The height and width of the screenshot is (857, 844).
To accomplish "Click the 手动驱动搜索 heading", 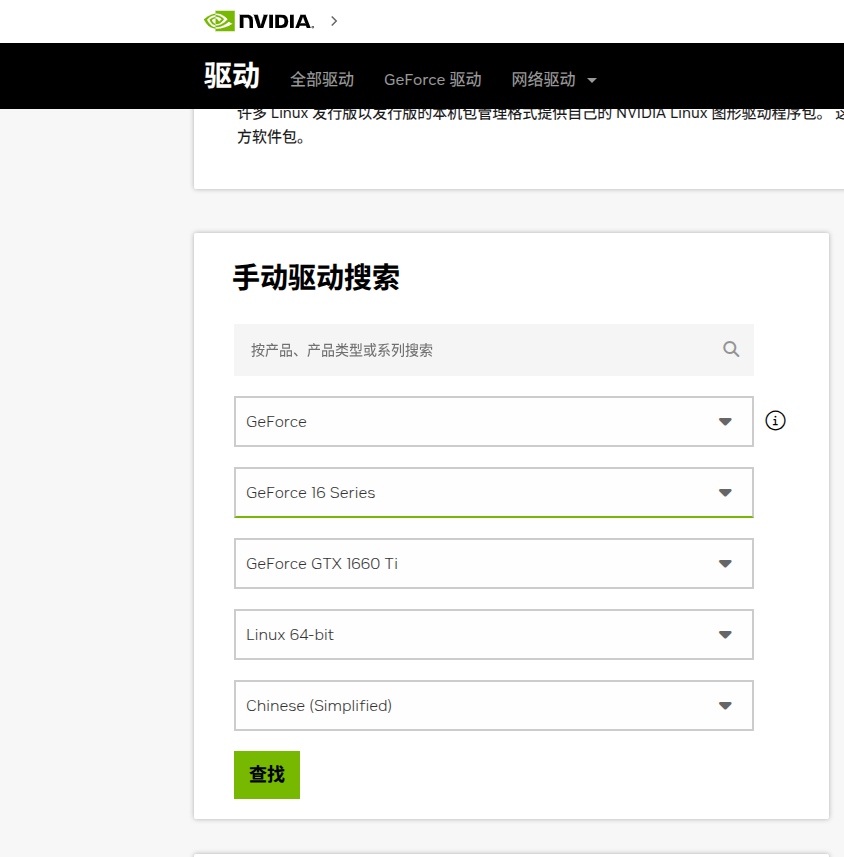I will (316, 278).
